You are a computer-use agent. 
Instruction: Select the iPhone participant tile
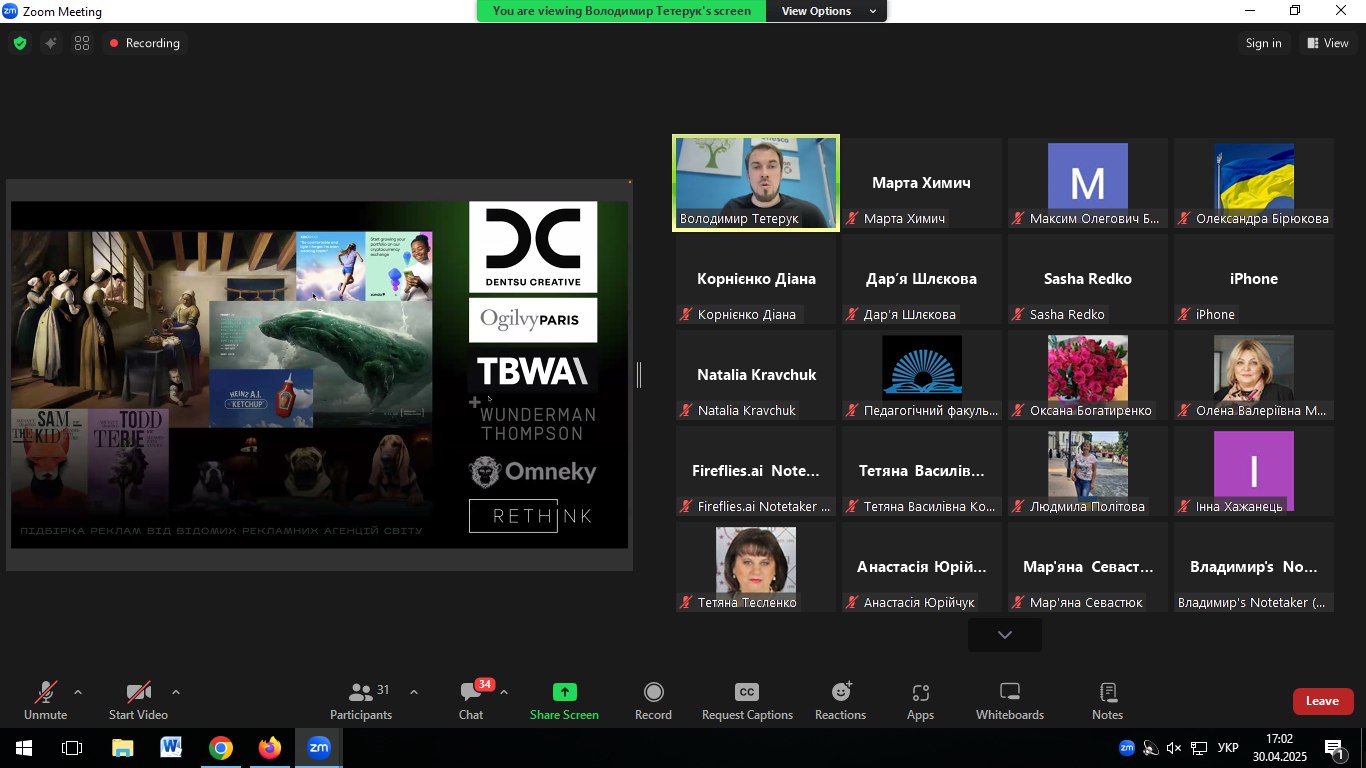1254,279
